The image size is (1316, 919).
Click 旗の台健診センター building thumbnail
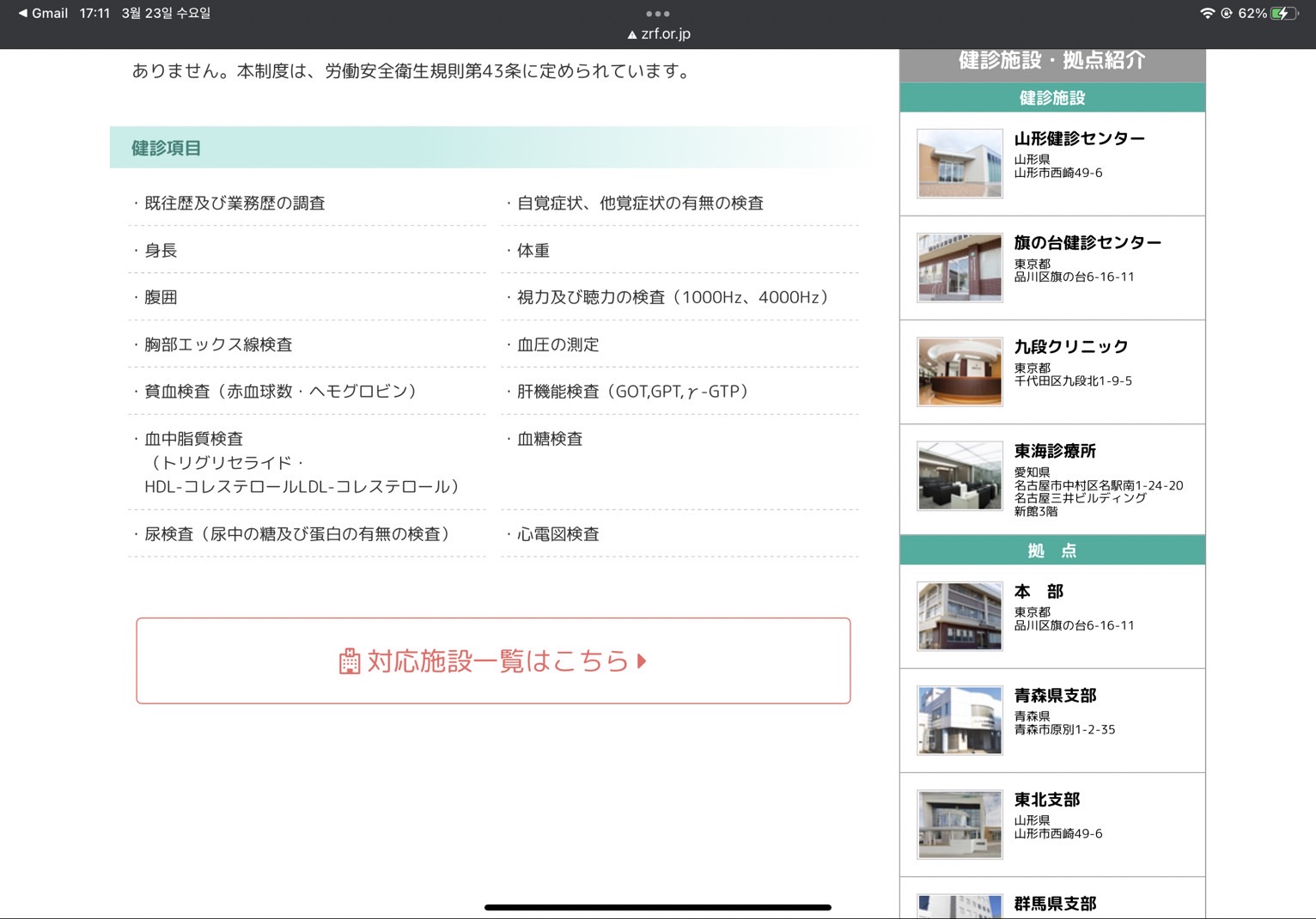pos(960,267)
